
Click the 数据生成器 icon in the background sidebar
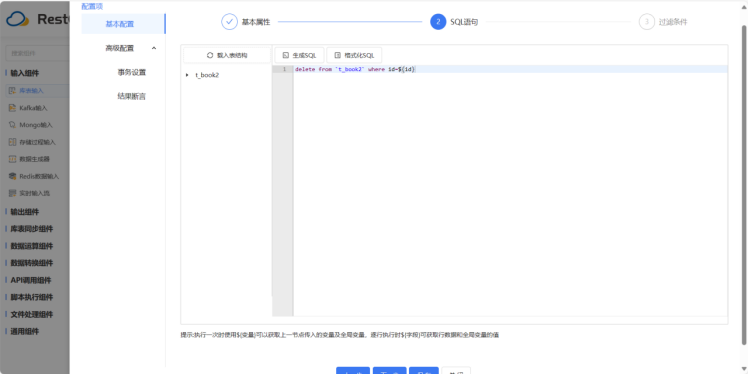tap(12, 159)
